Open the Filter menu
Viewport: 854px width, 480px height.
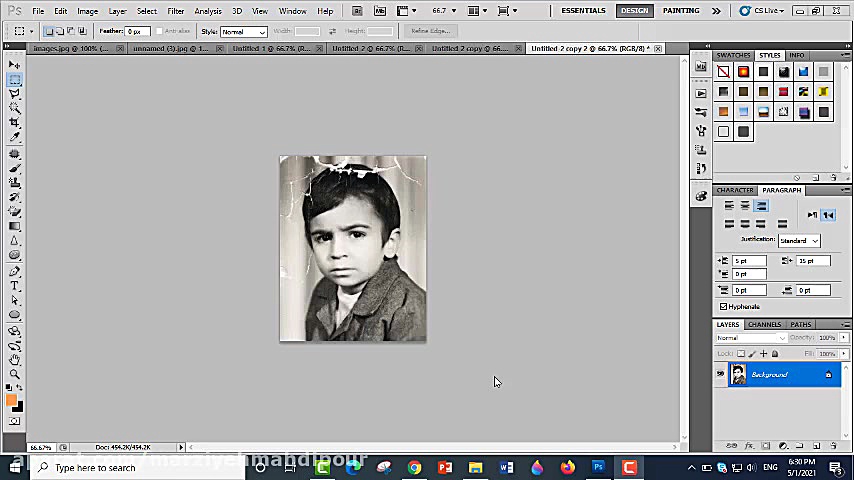(175, 11)
